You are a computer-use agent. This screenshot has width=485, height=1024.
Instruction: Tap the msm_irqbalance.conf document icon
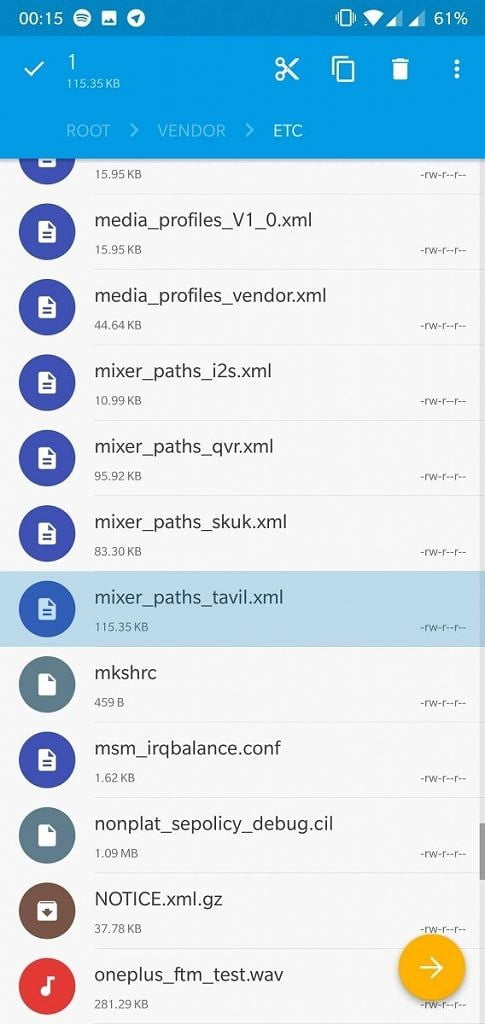[46, 760]
